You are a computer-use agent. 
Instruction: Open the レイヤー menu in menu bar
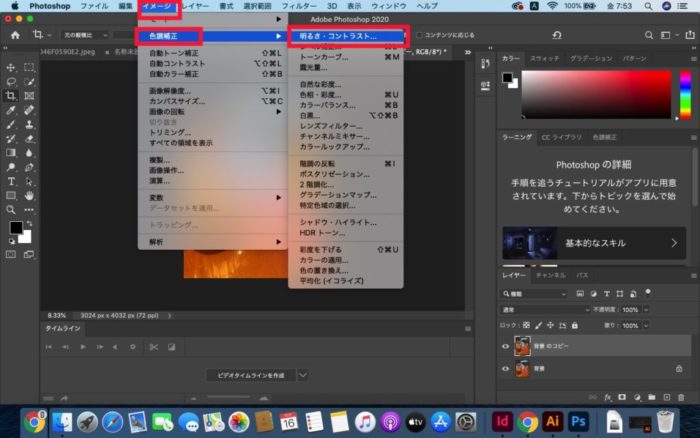point(195,6)
